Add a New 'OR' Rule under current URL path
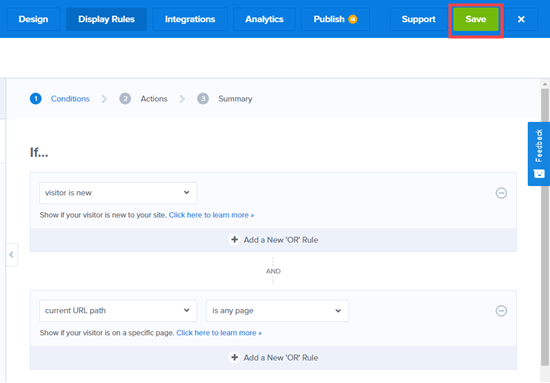Viewport: 550px width, 383px height. click(274, 358)
